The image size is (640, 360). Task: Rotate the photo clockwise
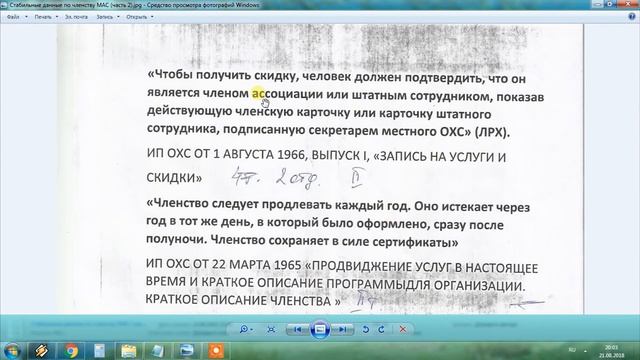tap(381, 329)
